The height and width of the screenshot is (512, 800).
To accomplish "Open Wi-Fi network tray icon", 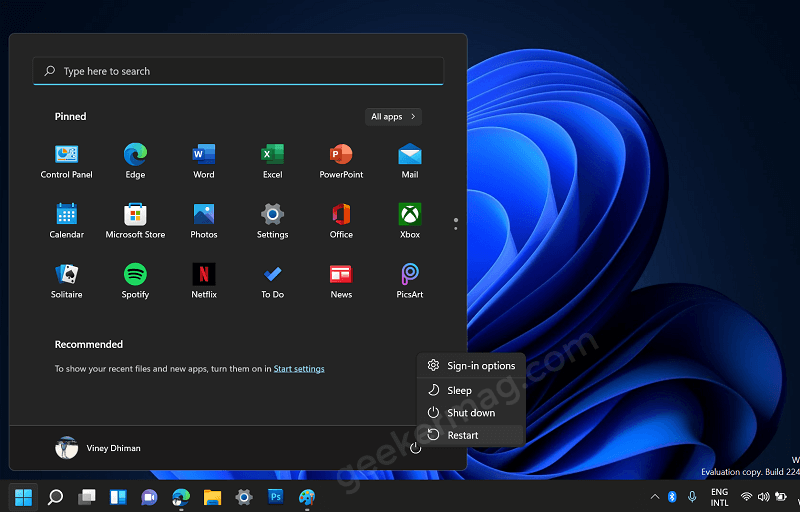I will (x=746, y=497).
